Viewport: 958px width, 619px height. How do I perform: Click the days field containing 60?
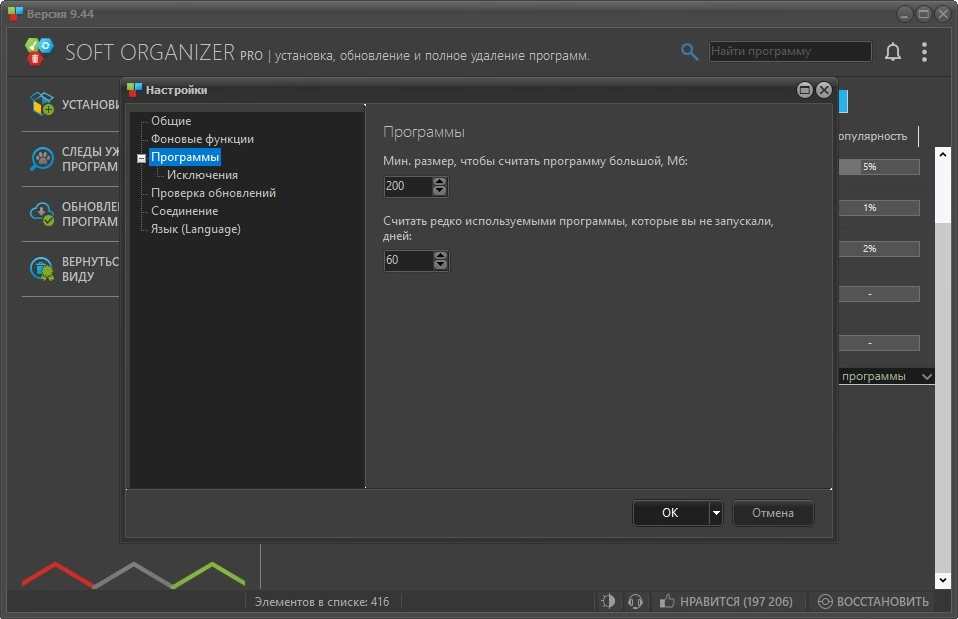click(x=408, y=260)
